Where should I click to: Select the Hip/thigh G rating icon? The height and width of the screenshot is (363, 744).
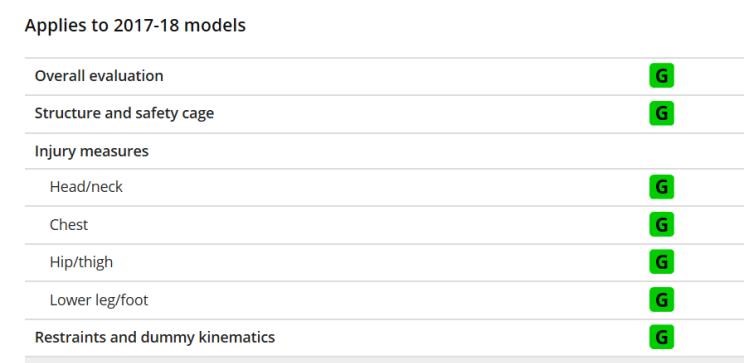point(661,262)
